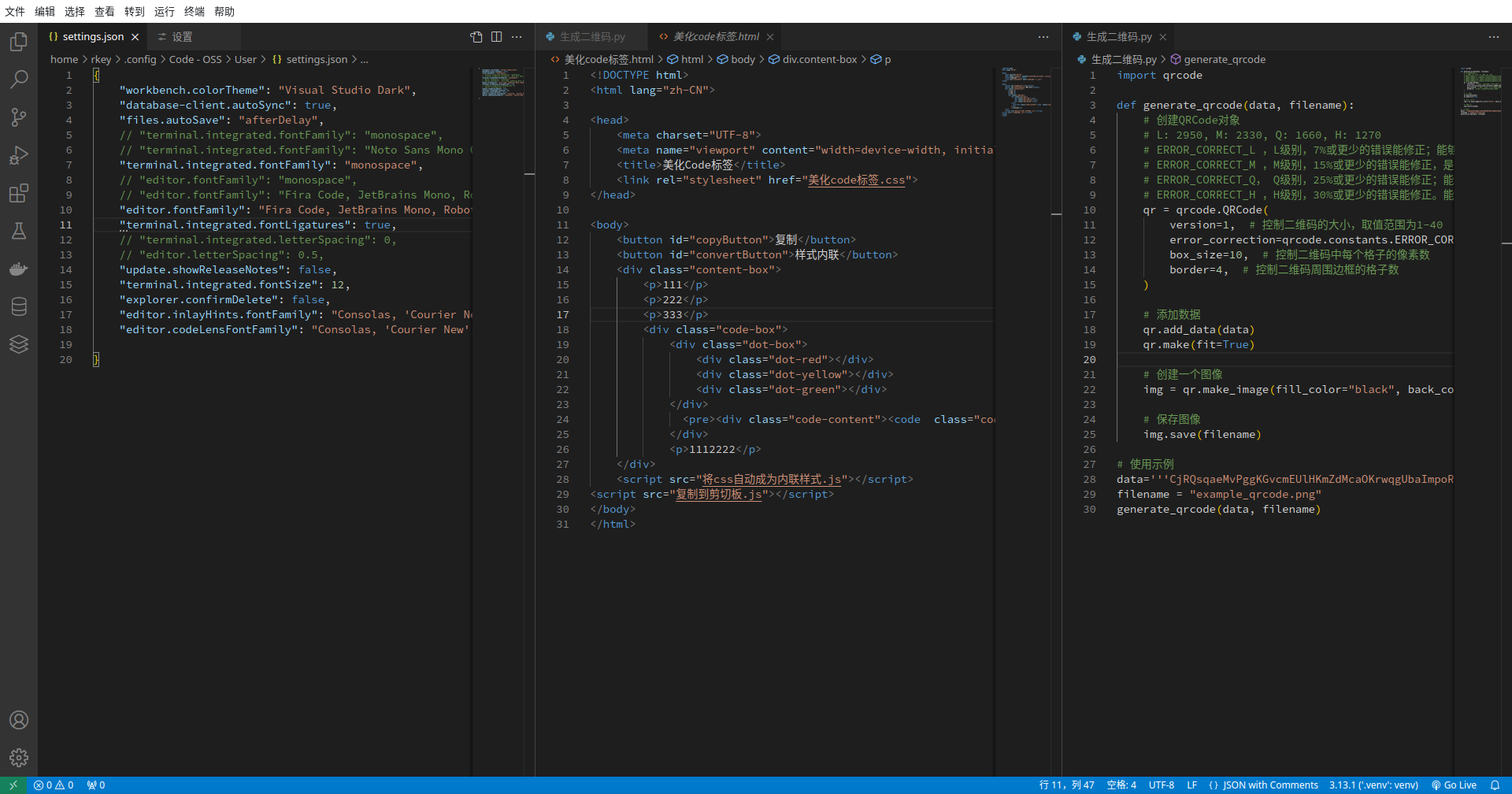Image resolution: width=1512 pixels, height=794 pixels.
Task: Open the 终端 menu
Action: tap(195, 12)
